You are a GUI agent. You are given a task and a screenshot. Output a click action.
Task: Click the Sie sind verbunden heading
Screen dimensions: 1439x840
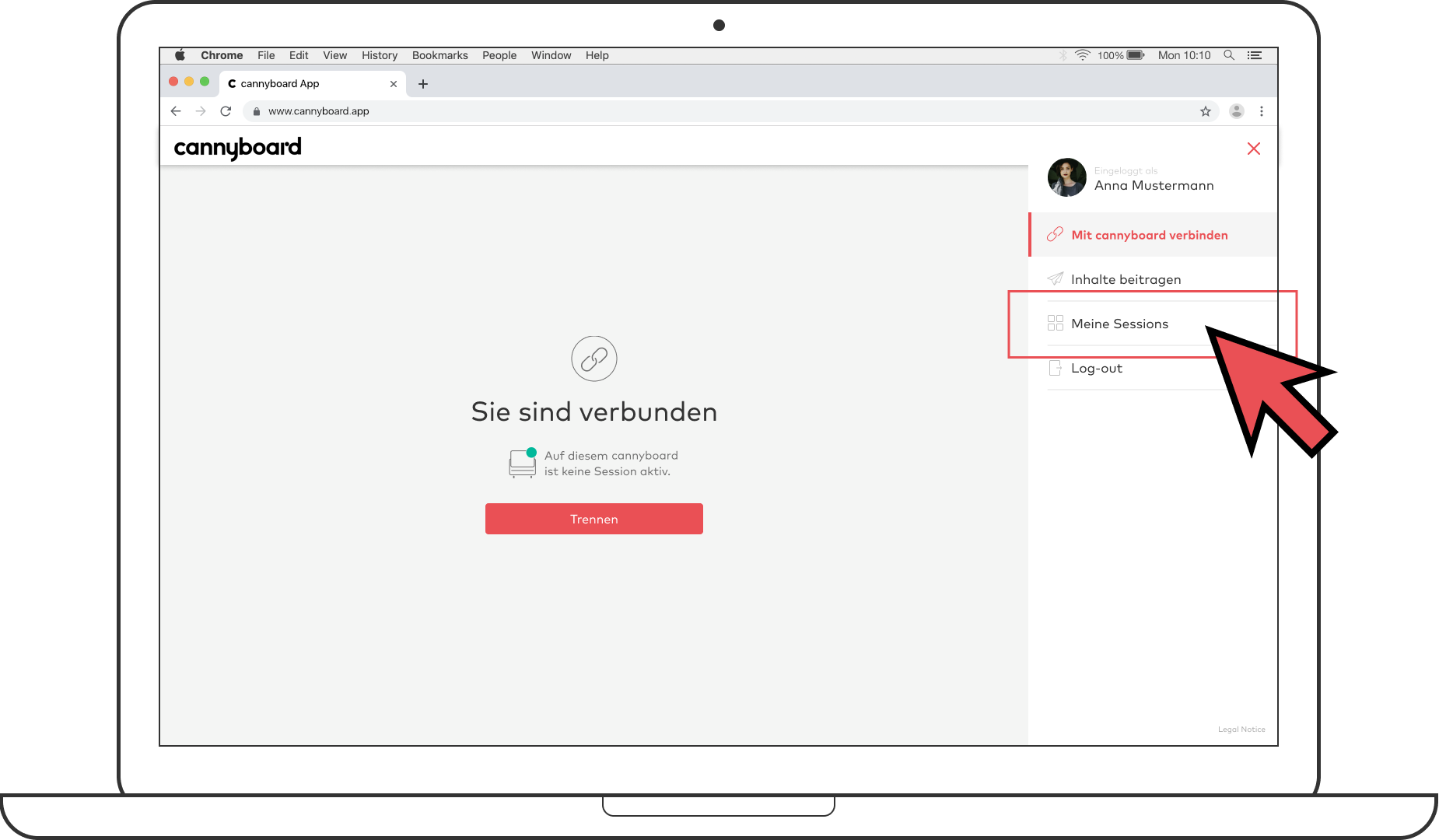(594, 411)
